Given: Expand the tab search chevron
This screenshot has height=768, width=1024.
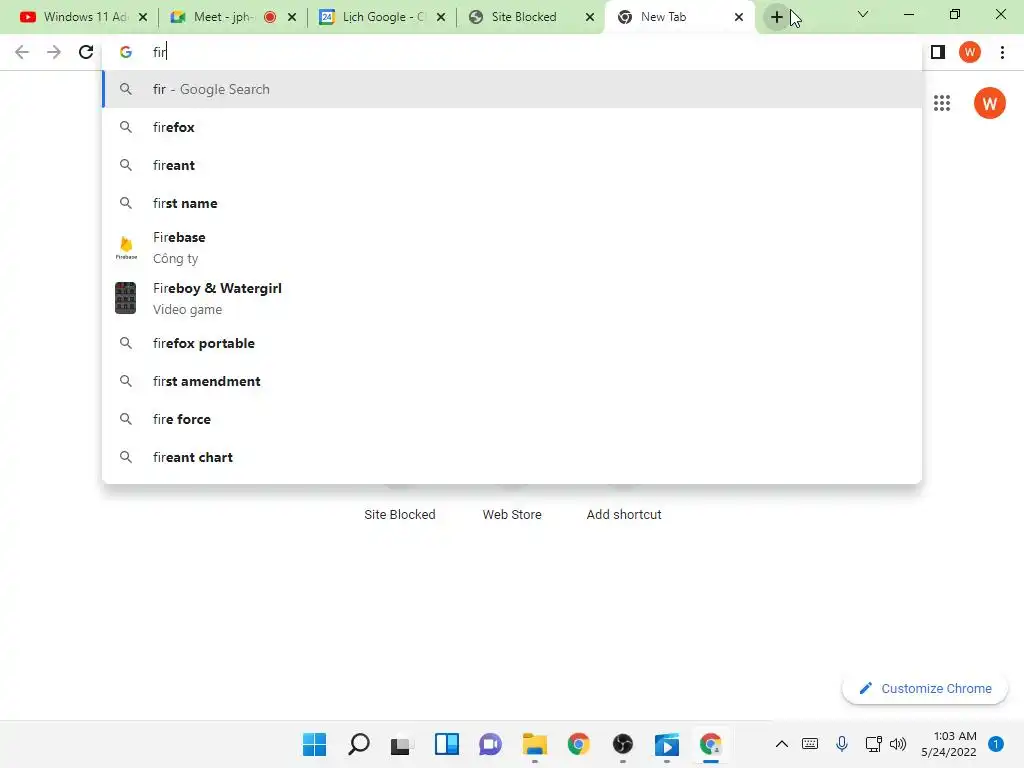Looking at the screenshot, I should [x=863, y=14].
